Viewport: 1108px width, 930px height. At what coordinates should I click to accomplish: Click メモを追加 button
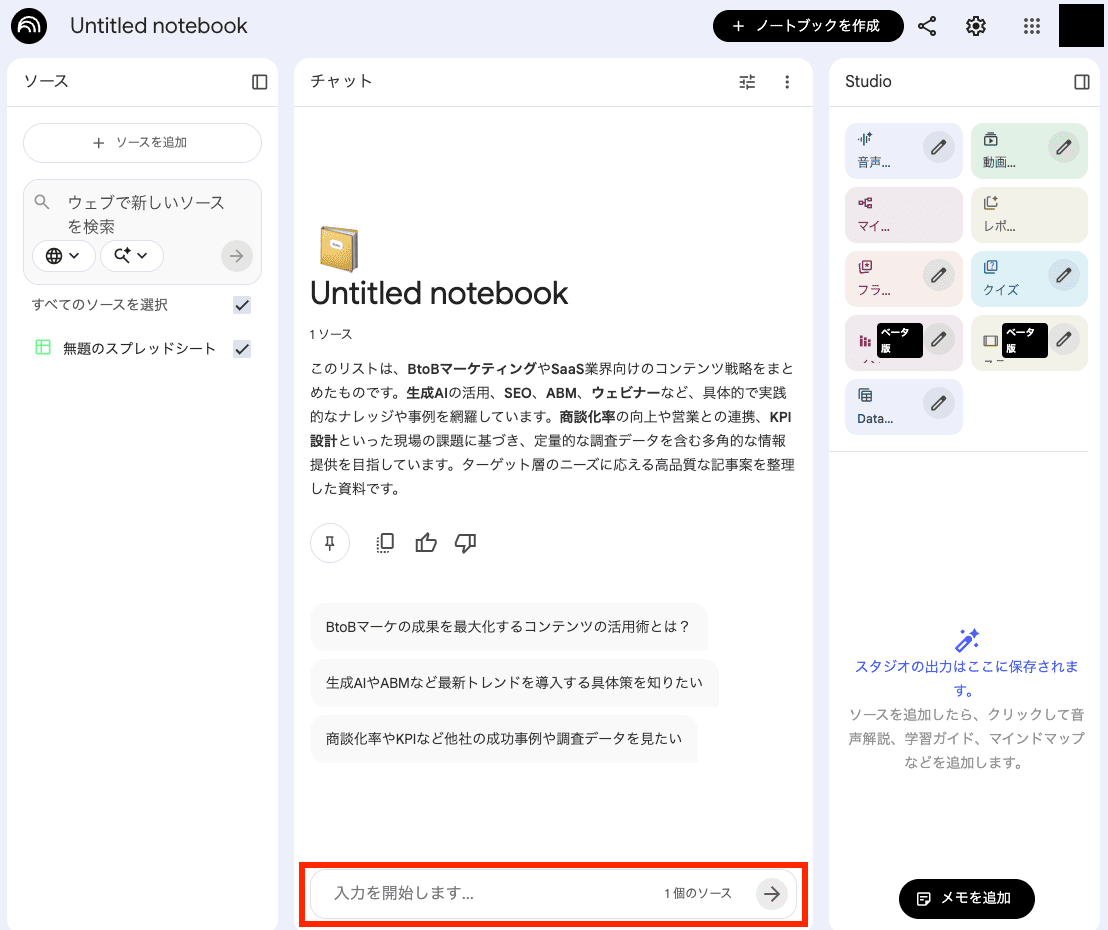coord(966,898)
